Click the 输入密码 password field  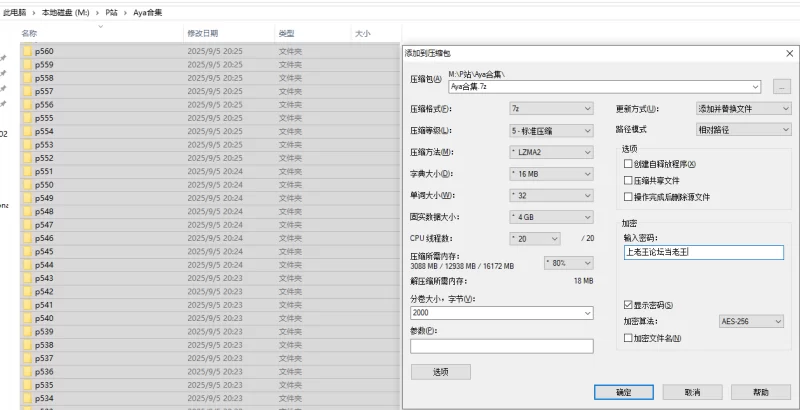(x=702, y=253)
